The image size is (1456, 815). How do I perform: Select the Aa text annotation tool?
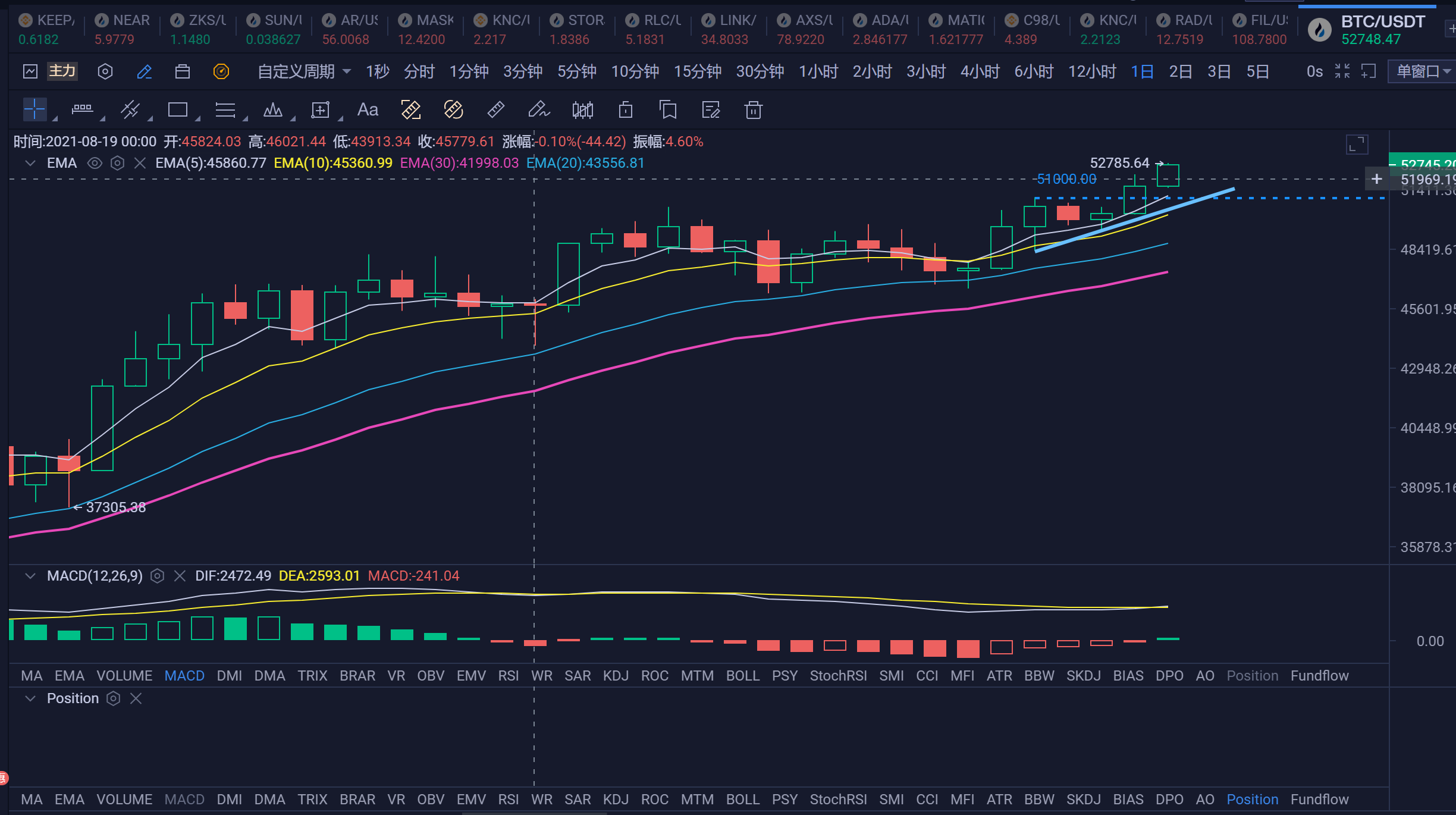367,109
